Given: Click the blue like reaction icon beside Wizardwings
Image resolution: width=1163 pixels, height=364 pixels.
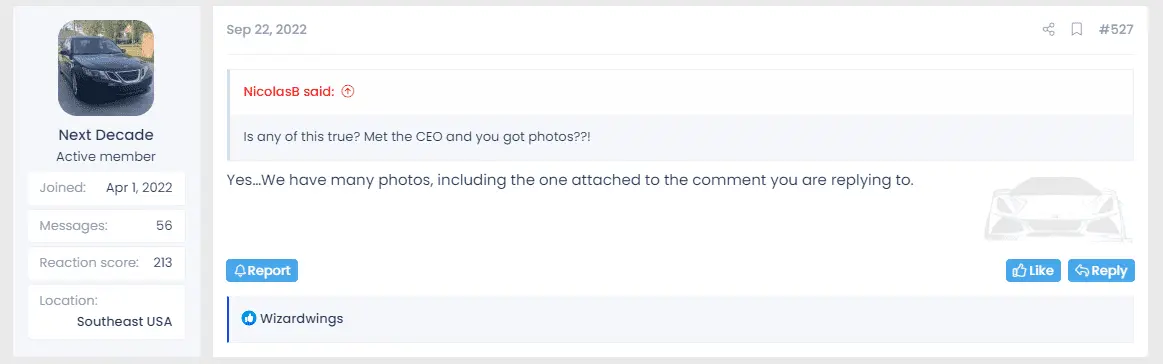Looking at the screenshot, I should [x=249, y=319].
